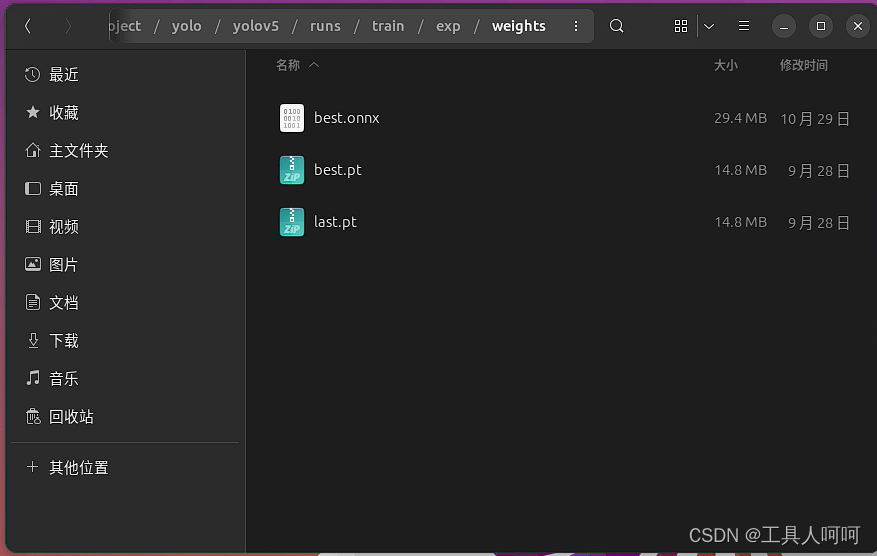This screenshot has width=877, height=556.
Task: Sort by 名称 column header
Action: click(288, 65)
